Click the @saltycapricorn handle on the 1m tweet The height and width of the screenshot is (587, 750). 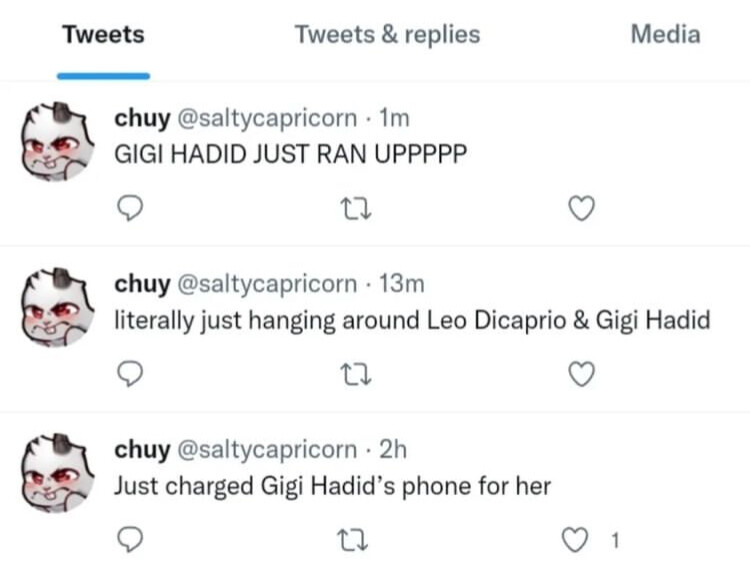(x=267, y=118)
